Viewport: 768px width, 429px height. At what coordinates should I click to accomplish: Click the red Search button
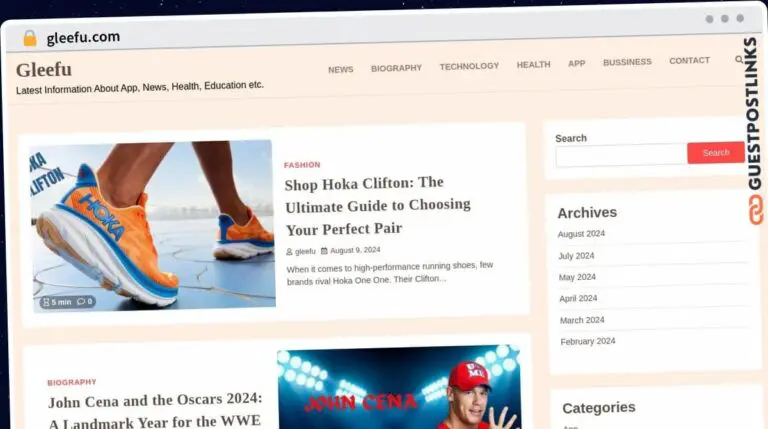[x=716, y=153]
